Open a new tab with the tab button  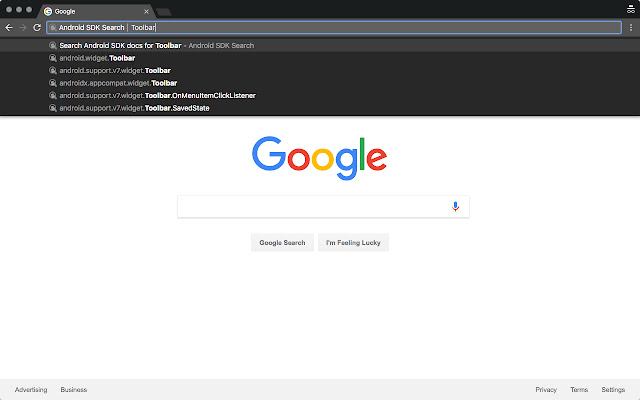(x=164, y=12)
